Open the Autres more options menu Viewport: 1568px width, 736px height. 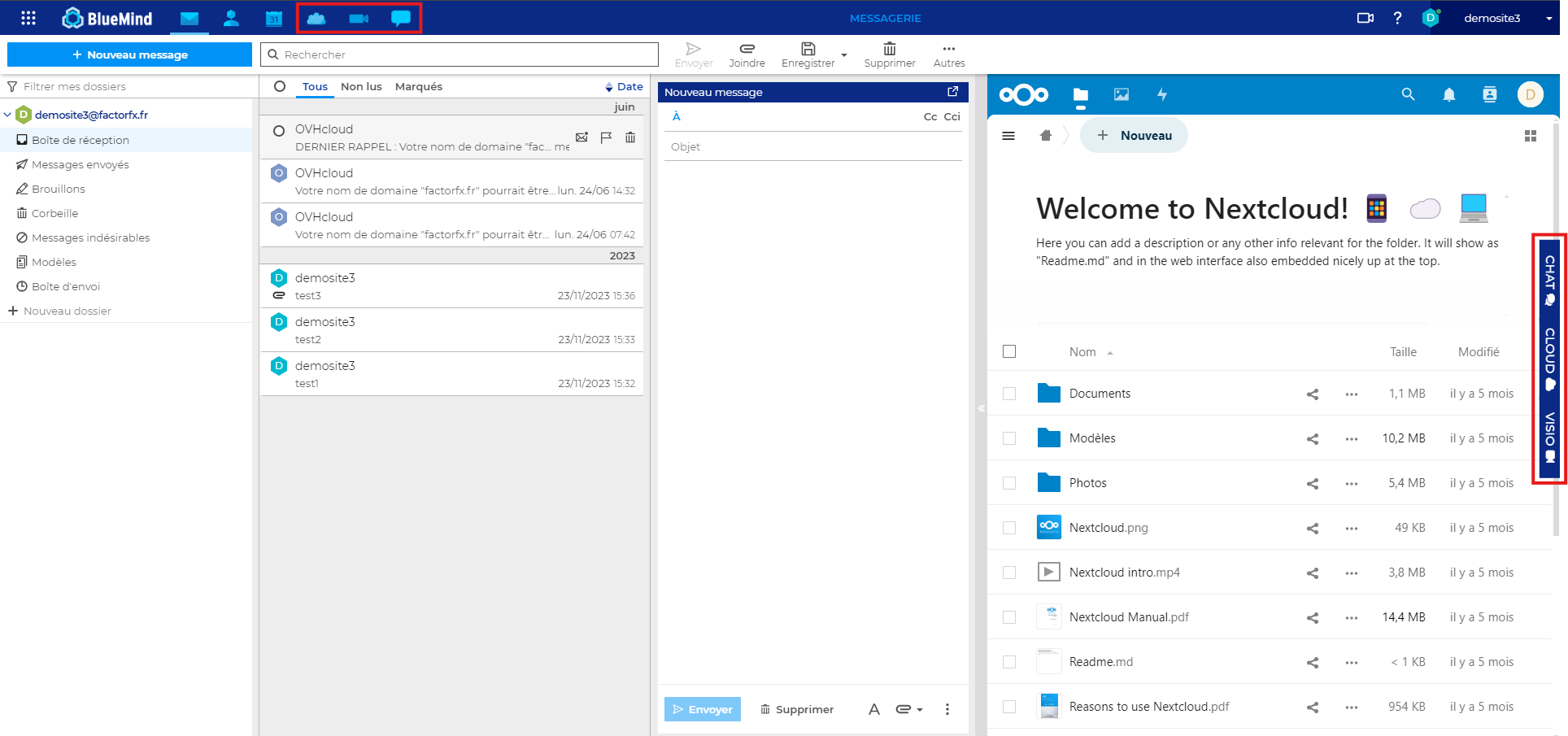pos(949,55)
